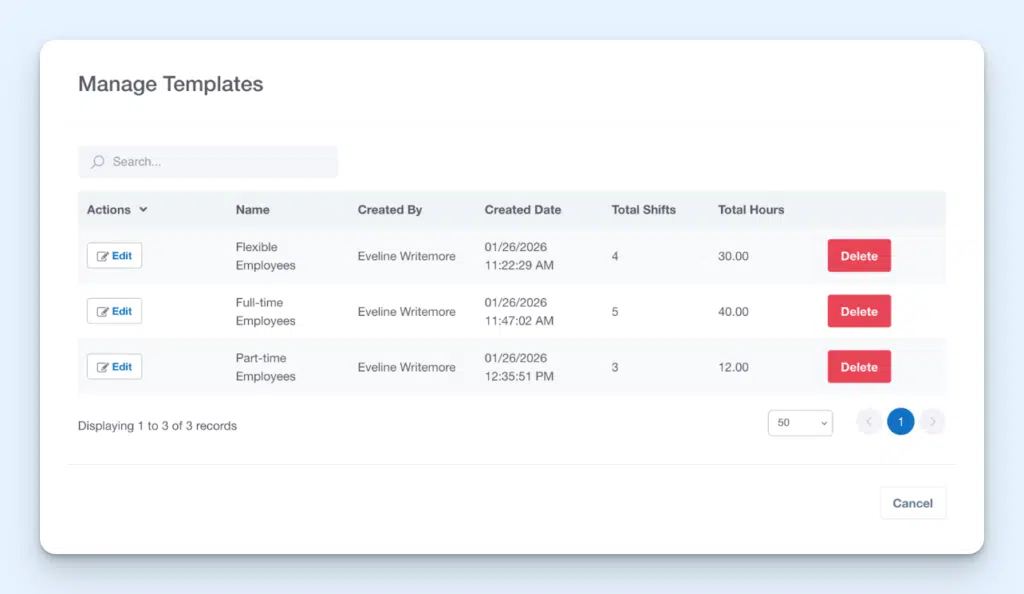This screenshot has height=594, width=1024.
Task: Click the Created Date column header
Action: (x=522, y=210)
